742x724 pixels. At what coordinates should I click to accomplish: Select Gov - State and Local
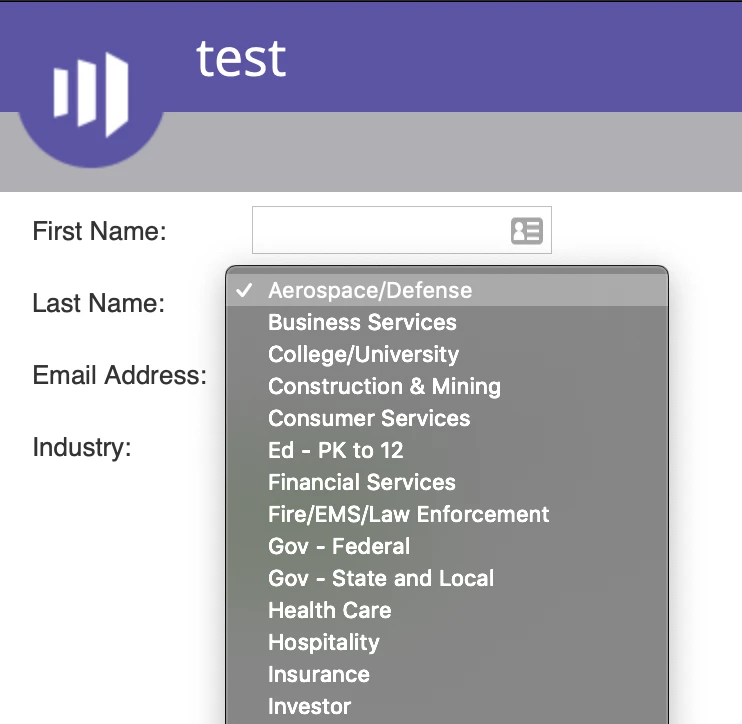(381, 579)
